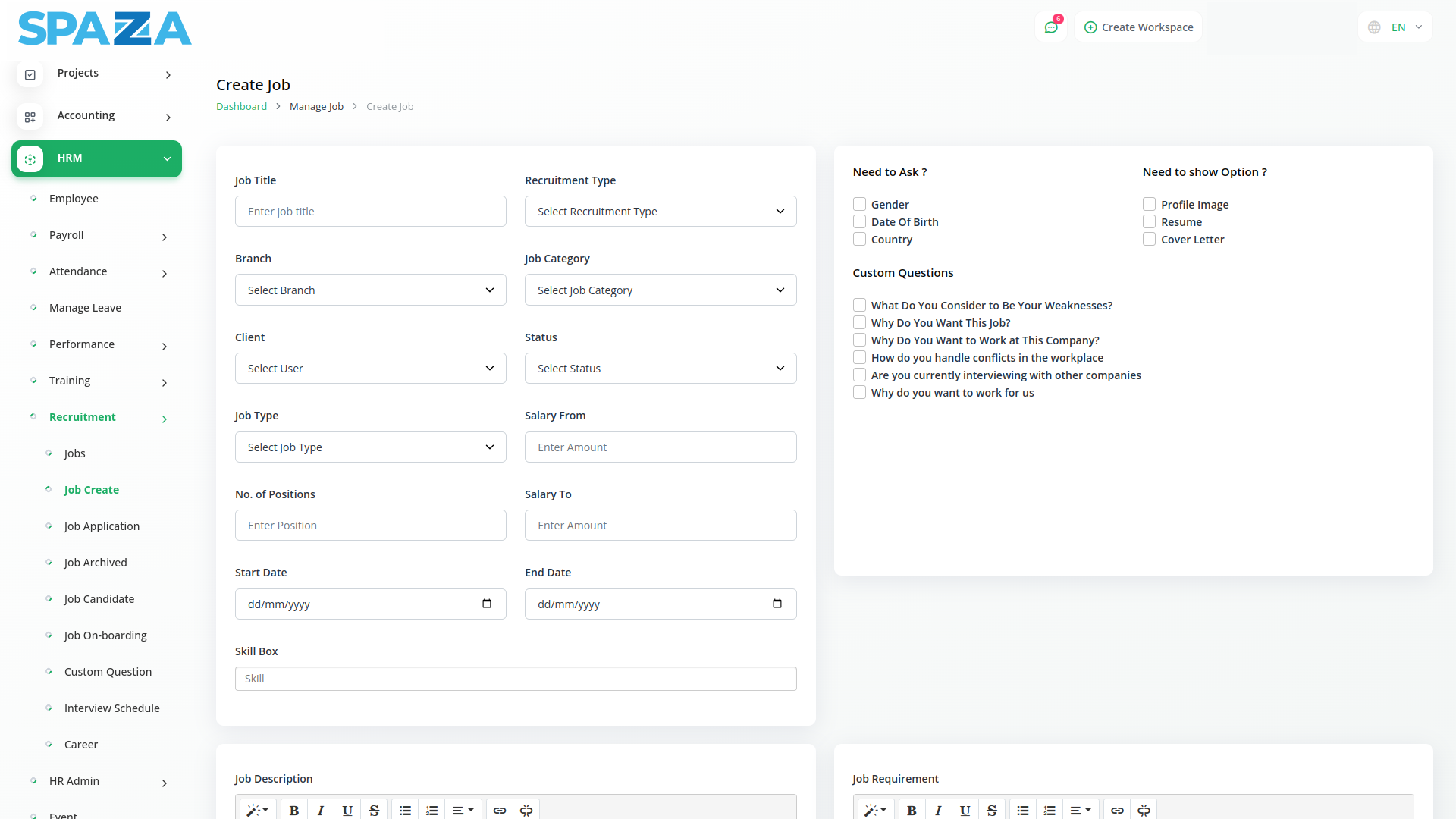Image resolution: width=1456 pixels, height=819 pixels.
Task: Open the Select Recruitment Type dropdown
Action: tap(660, 212)
